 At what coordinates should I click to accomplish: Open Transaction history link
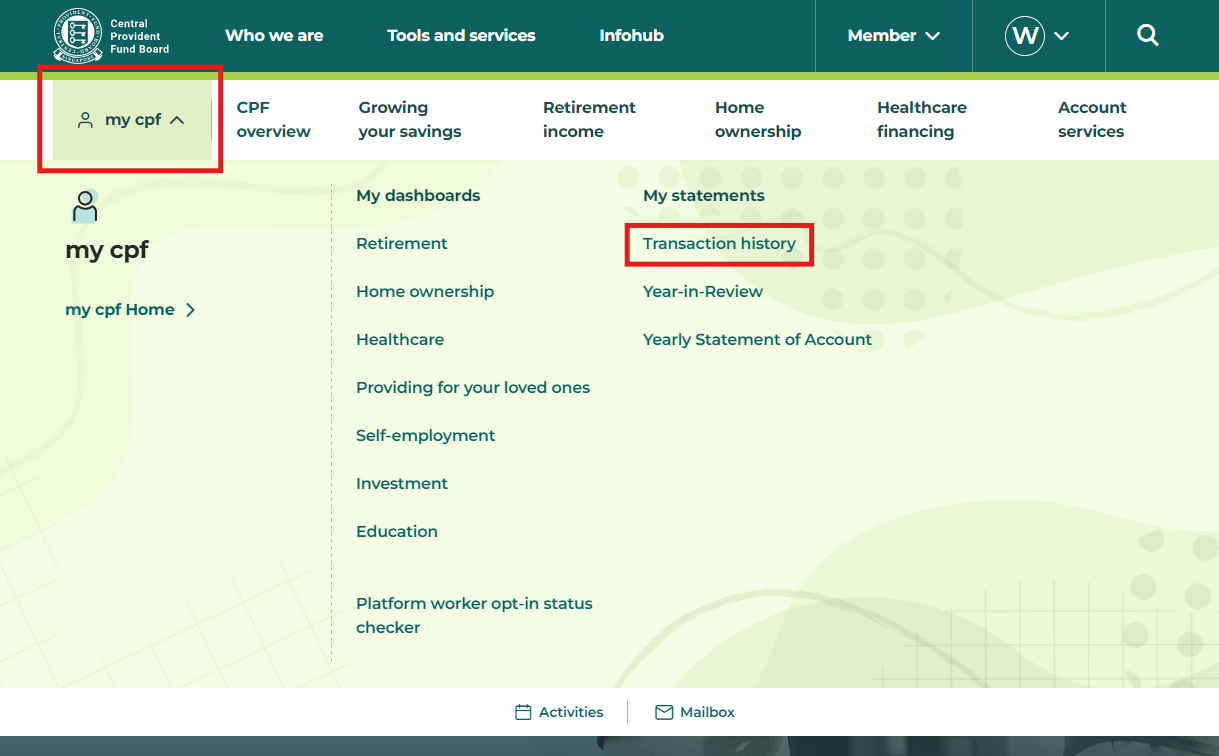[719, 244]
